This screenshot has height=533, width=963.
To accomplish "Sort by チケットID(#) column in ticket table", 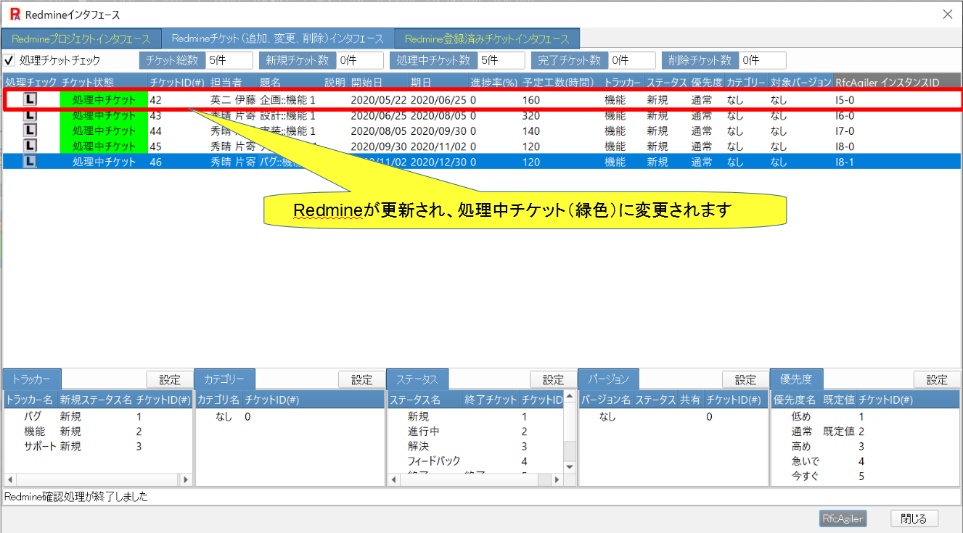I will click(x=177, y=82).
